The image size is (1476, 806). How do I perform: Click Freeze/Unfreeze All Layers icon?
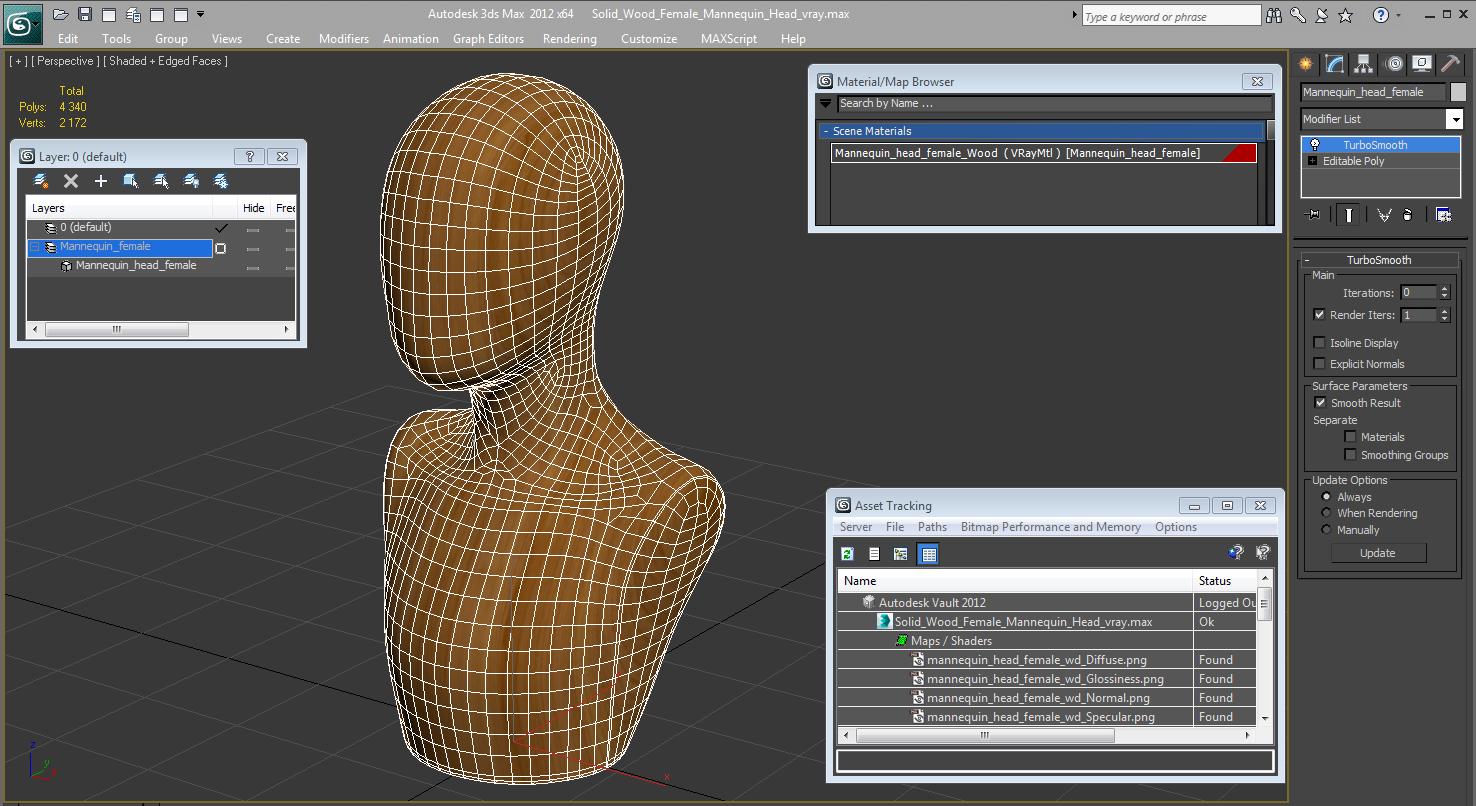click(221, 181)
